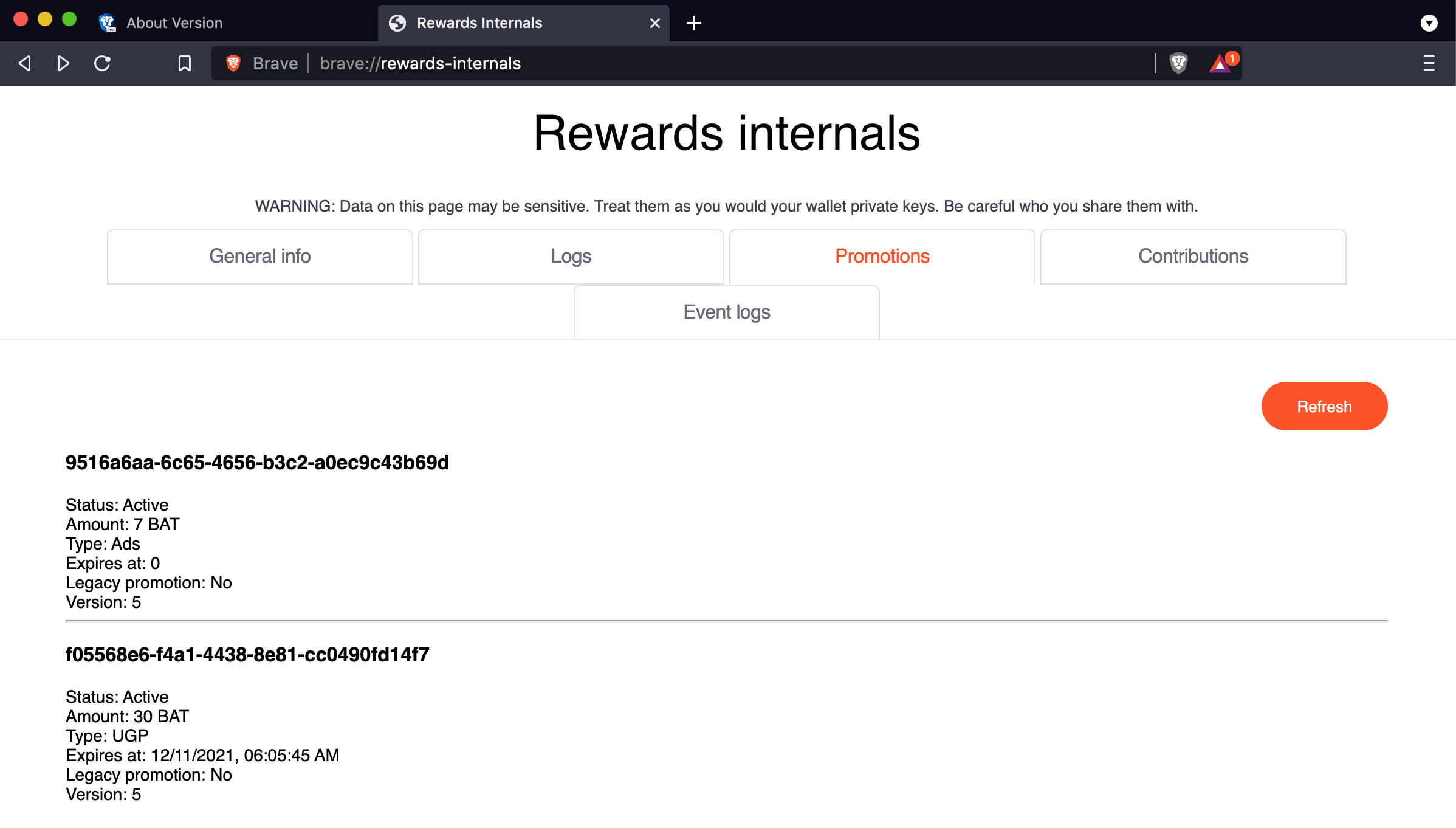The width and height of the screenshot is (1456, 828).
Task: Close the Rewards Internals tab
Action: click(x=654, y=23)
